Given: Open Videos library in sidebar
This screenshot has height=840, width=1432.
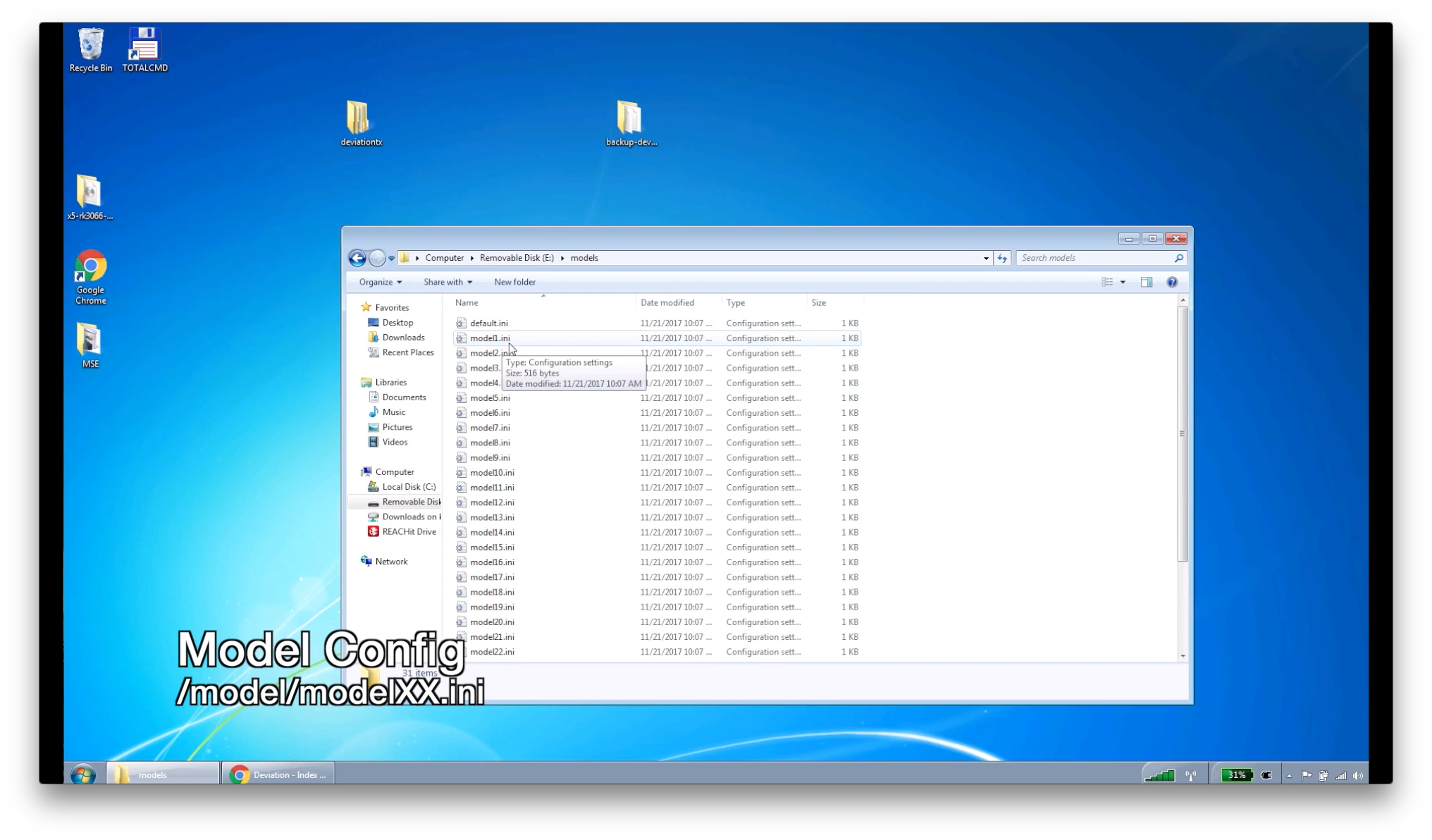Looking at the screenshot, I should pos(395,443).
